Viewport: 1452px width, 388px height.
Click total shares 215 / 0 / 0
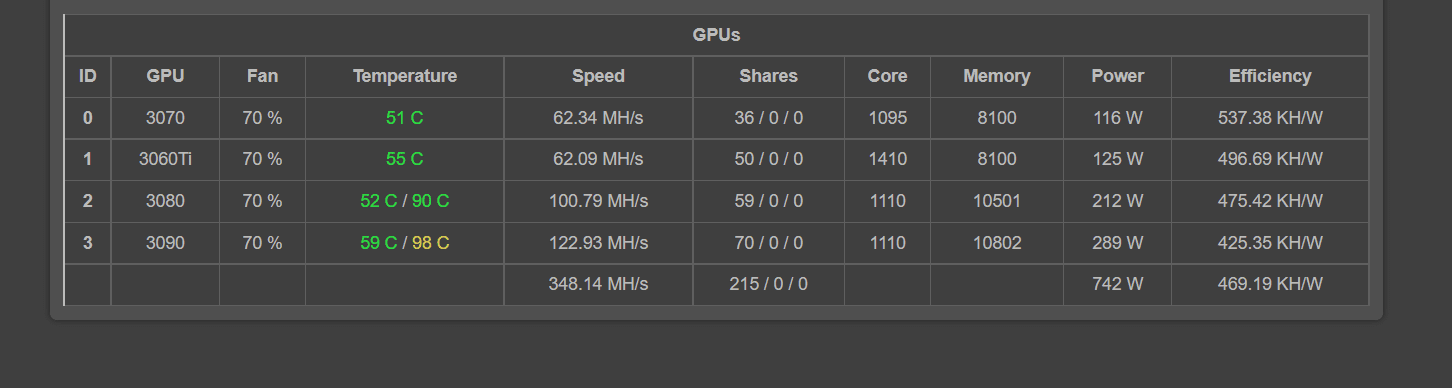(768, 284)
